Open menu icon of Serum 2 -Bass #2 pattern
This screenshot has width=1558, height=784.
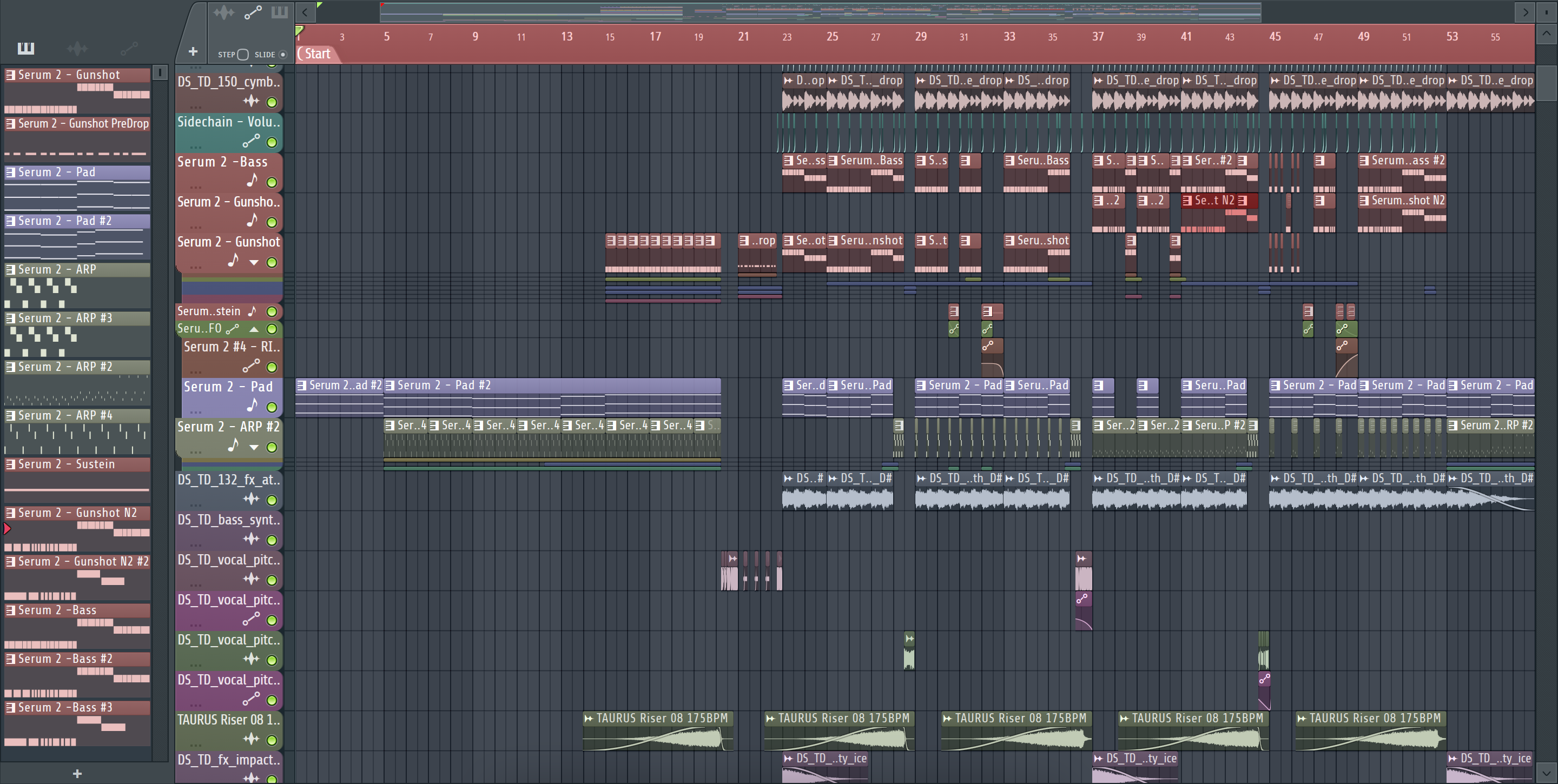pos(10,659)
